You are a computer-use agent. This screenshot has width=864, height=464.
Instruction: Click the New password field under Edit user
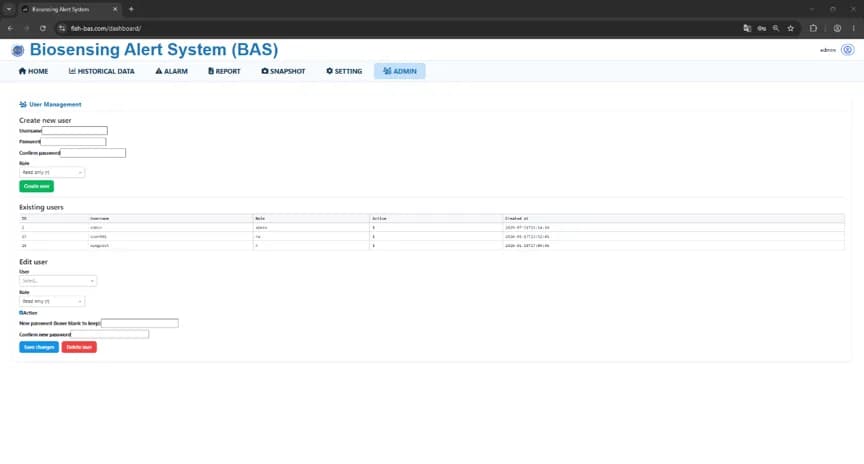[139, 323]
